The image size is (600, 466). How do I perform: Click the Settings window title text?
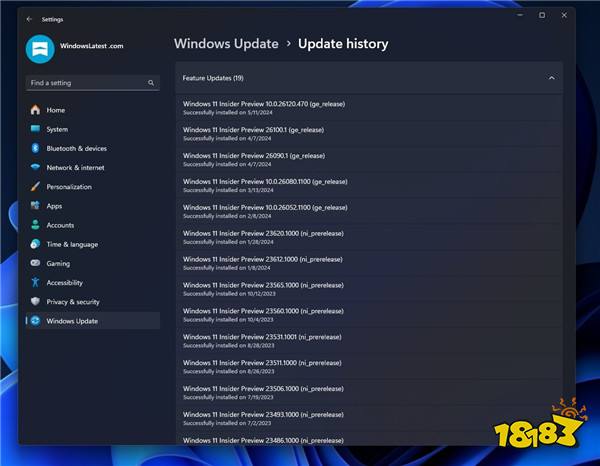pyautogui.click(x=52, y=19)
